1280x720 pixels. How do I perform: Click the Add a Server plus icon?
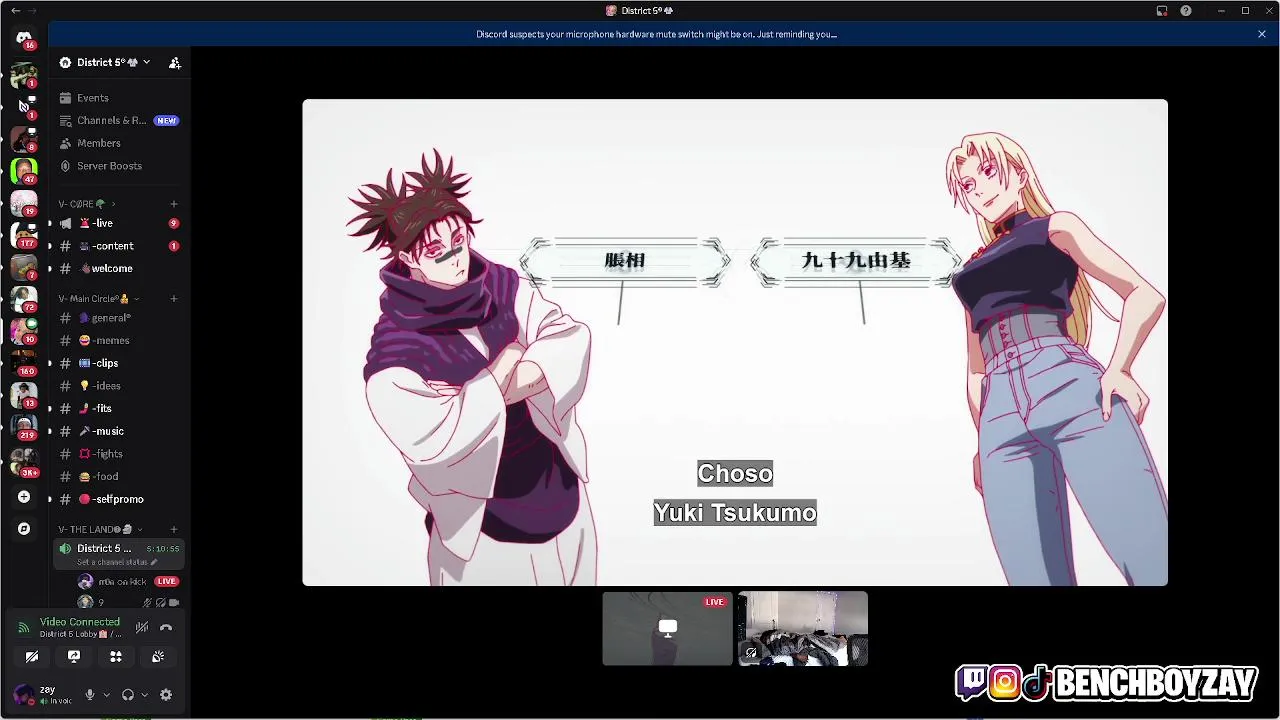[24, 497]
